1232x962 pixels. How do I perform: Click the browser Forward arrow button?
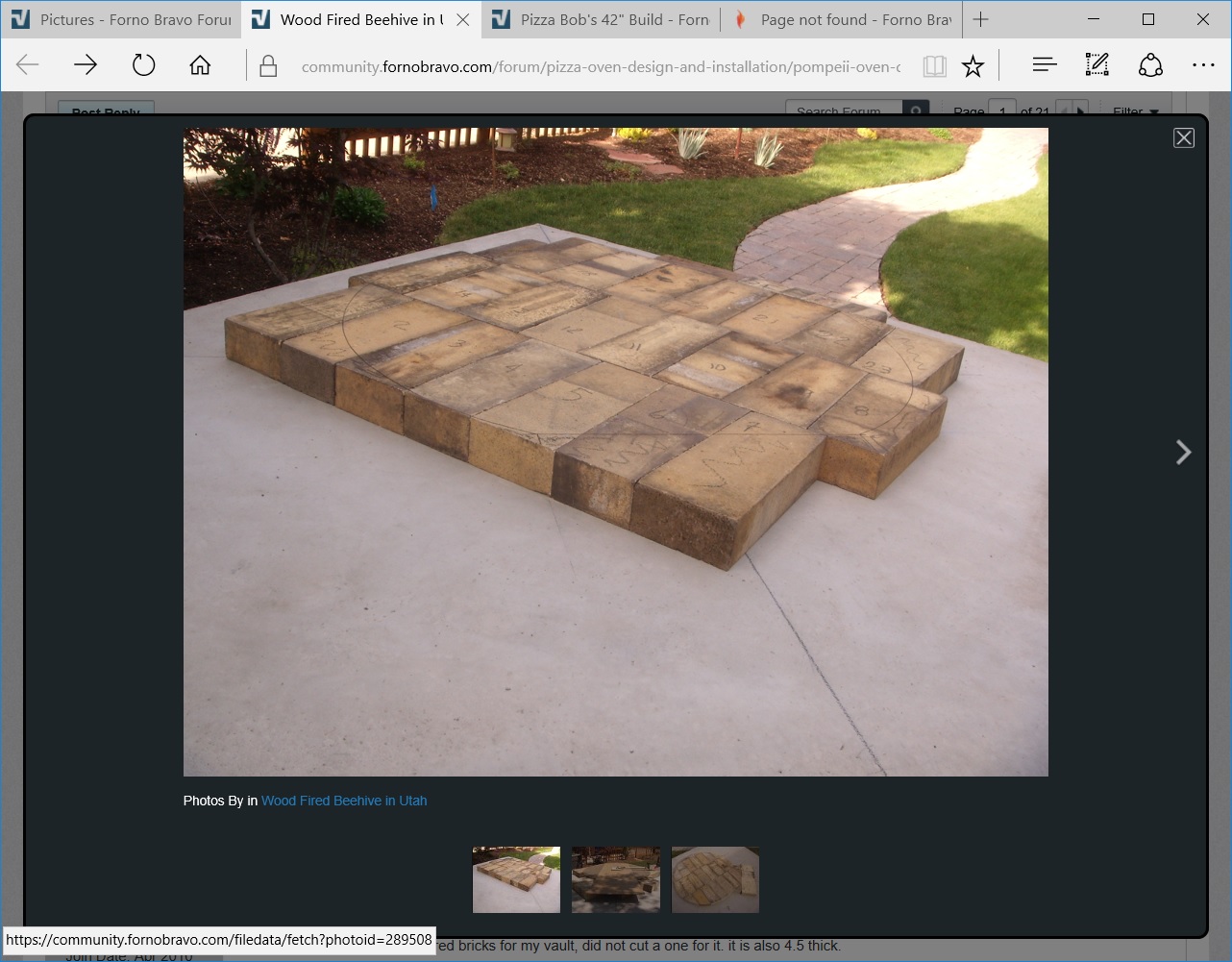click(86, 65)
